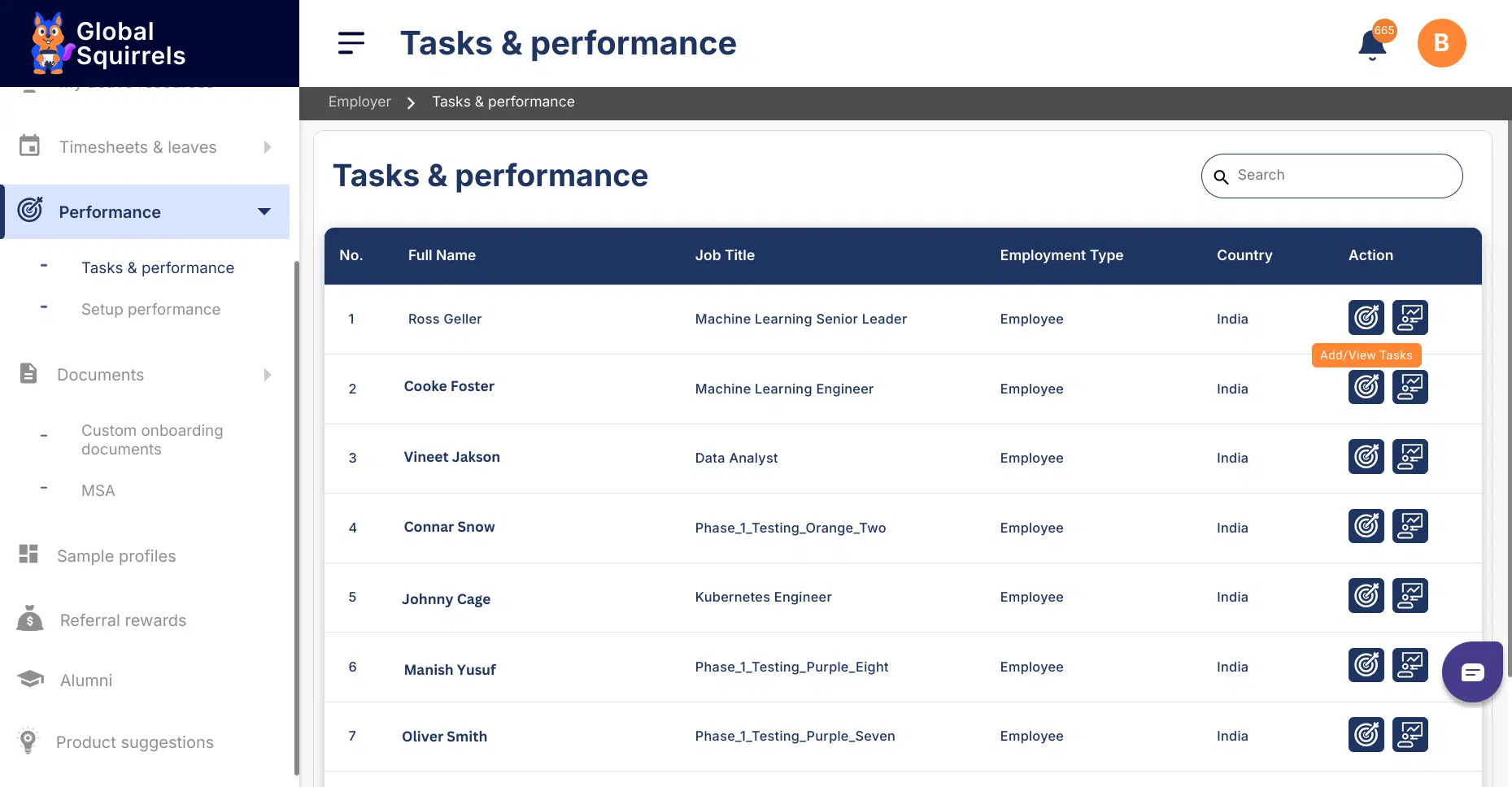Select Setup performance in sidebar

tap(150, 310)
